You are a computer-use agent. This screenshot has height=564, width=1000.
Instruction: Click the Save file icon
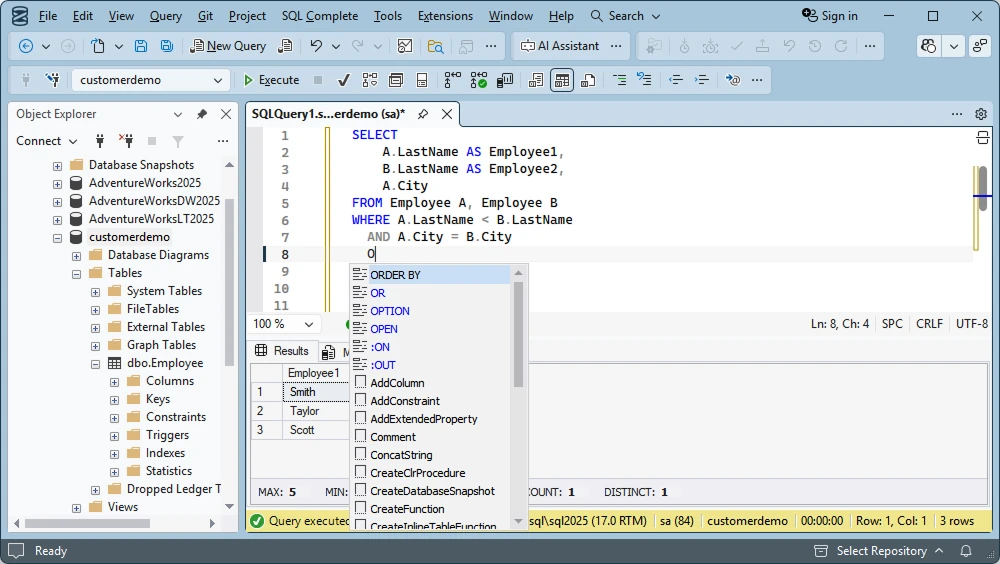(141, 46)
